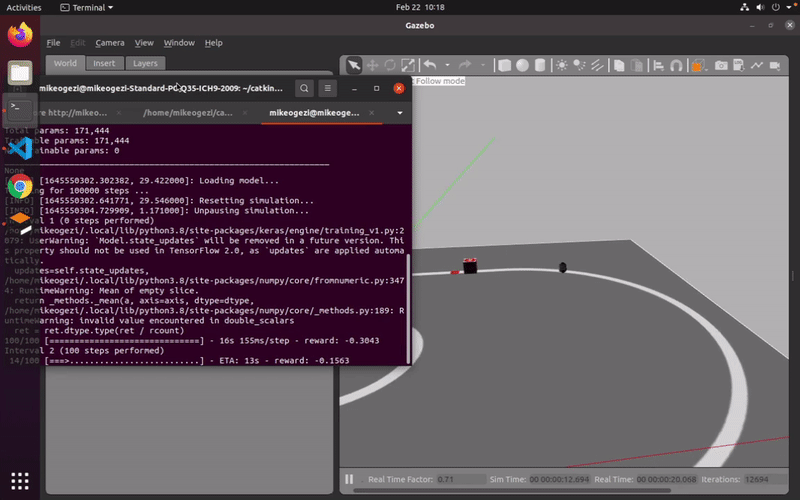Open the plot graph tool
The height and width of the screenshot is (500, 800).
pyautogui.click(x=757, y=65)
